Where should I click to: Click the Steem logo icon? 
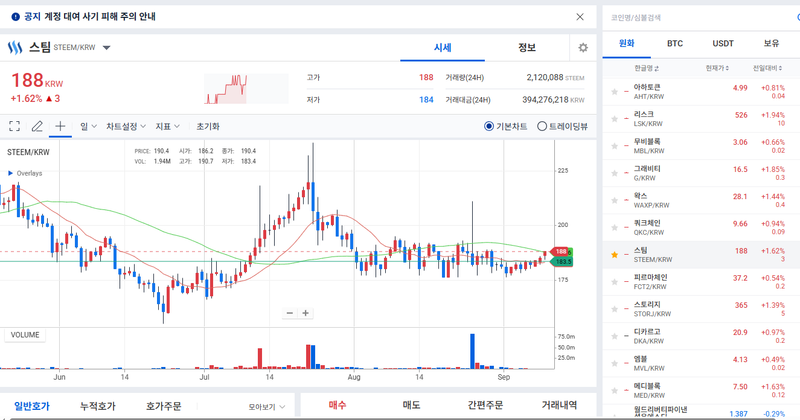click(15, 47)
